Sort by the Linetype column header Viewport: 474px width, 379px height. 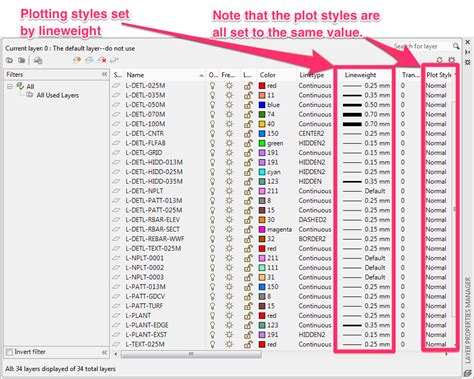tap(315, 75)
